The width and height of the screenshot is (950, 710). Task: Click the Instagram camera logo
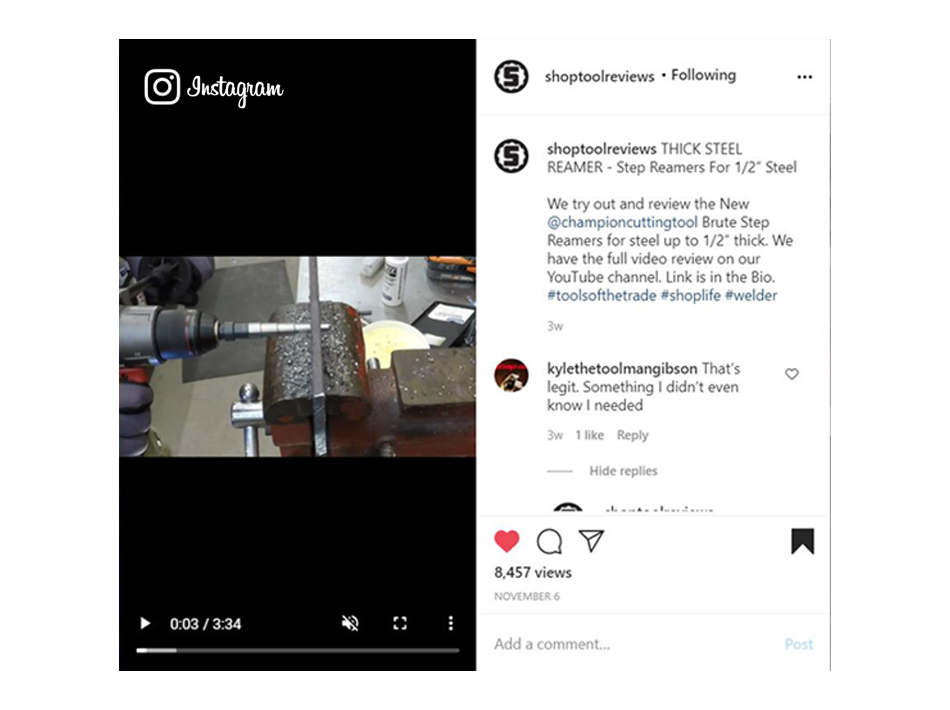pos(162,87)
